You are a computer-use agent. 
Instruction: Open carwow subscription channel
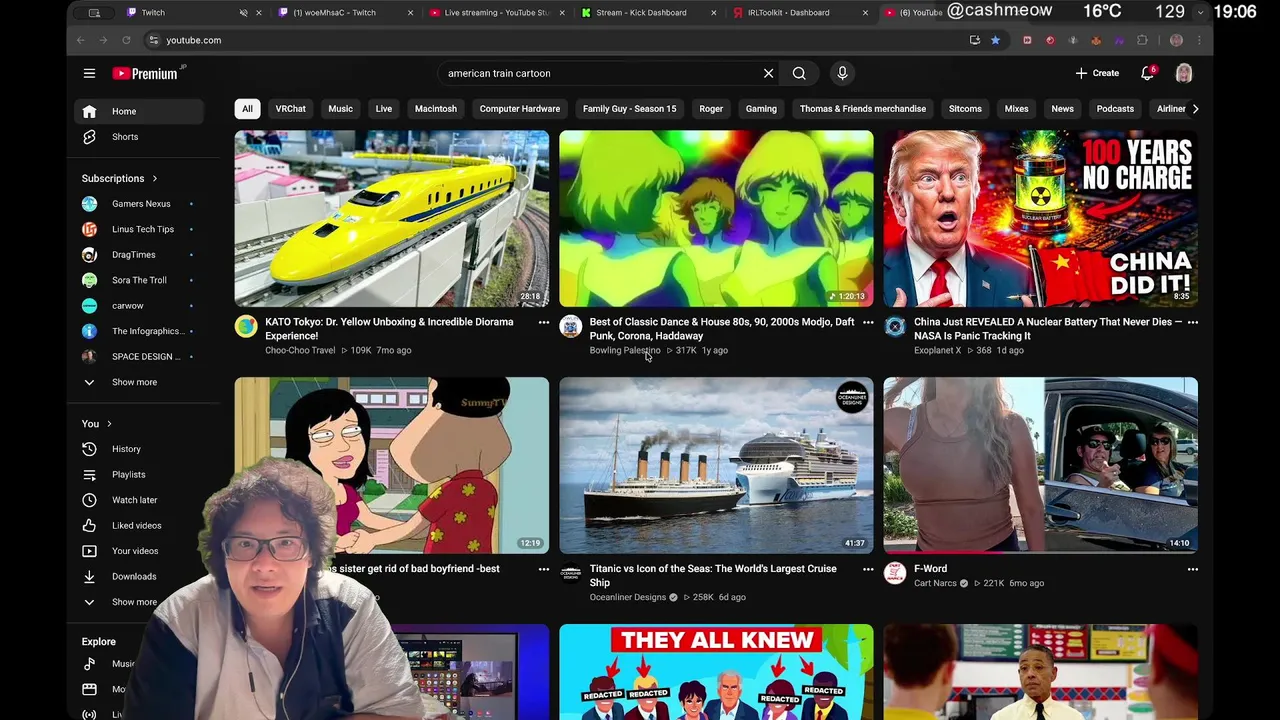click(139, 306)
